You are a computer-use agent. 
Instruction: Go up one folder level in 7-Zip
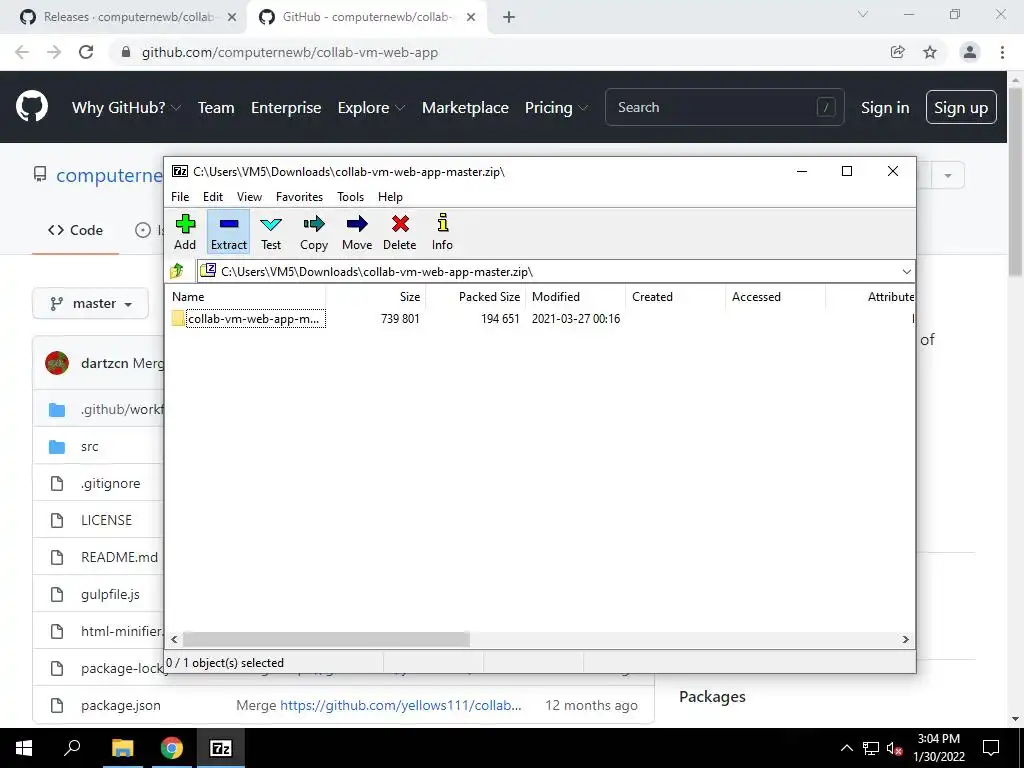click(x=177, y=271)
